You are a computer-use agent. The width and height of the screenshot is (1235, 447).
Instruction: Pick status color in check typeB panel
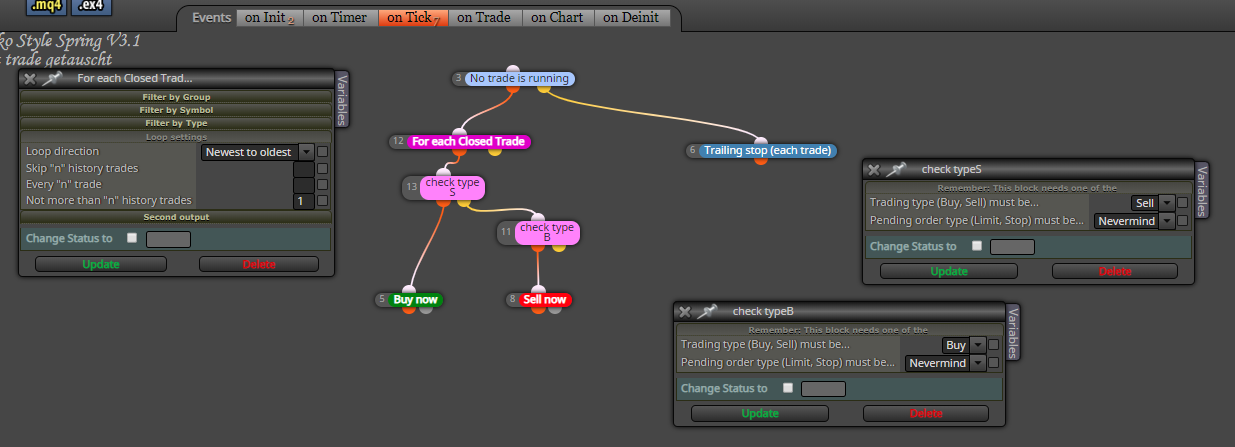point(824,389)
